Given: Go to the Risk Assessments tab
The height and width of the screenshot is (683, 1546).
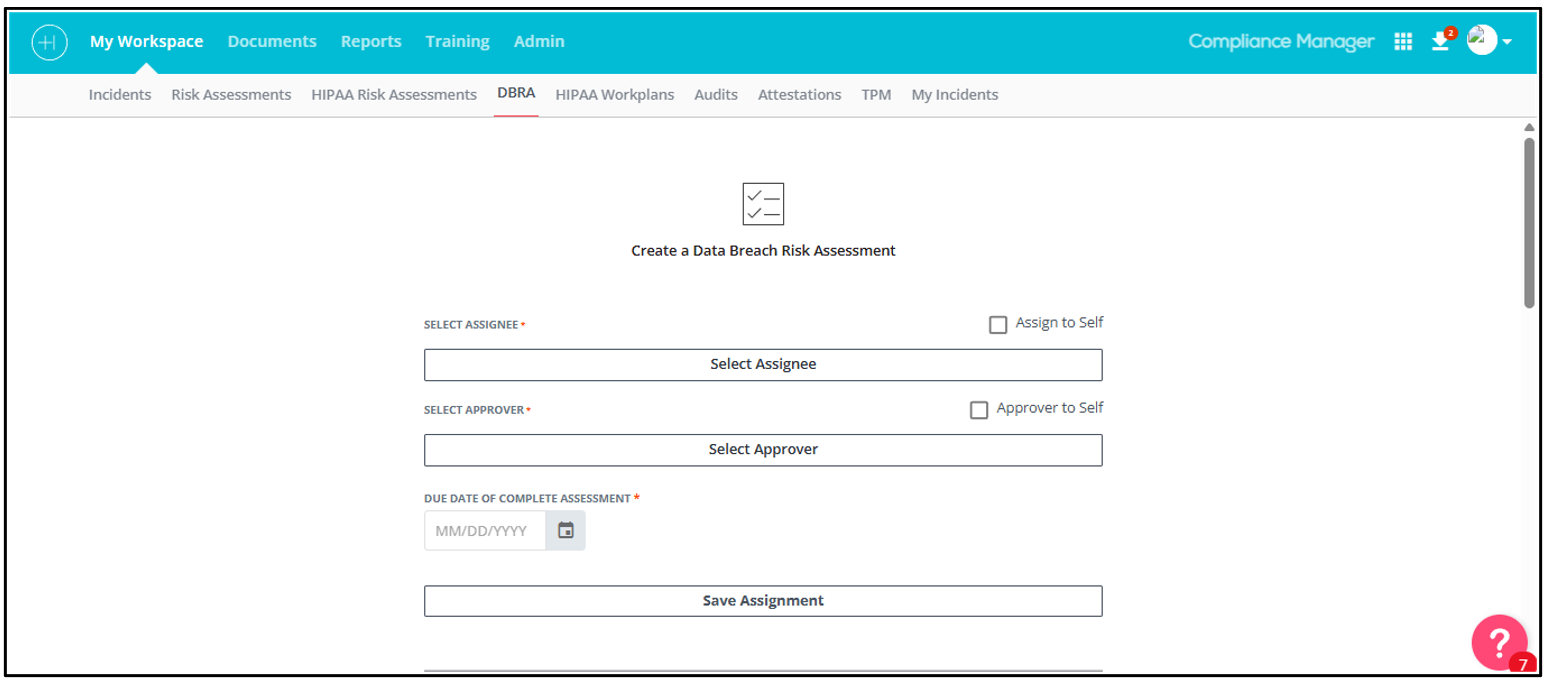Looking at the screenshot, I should pos(231,95).
